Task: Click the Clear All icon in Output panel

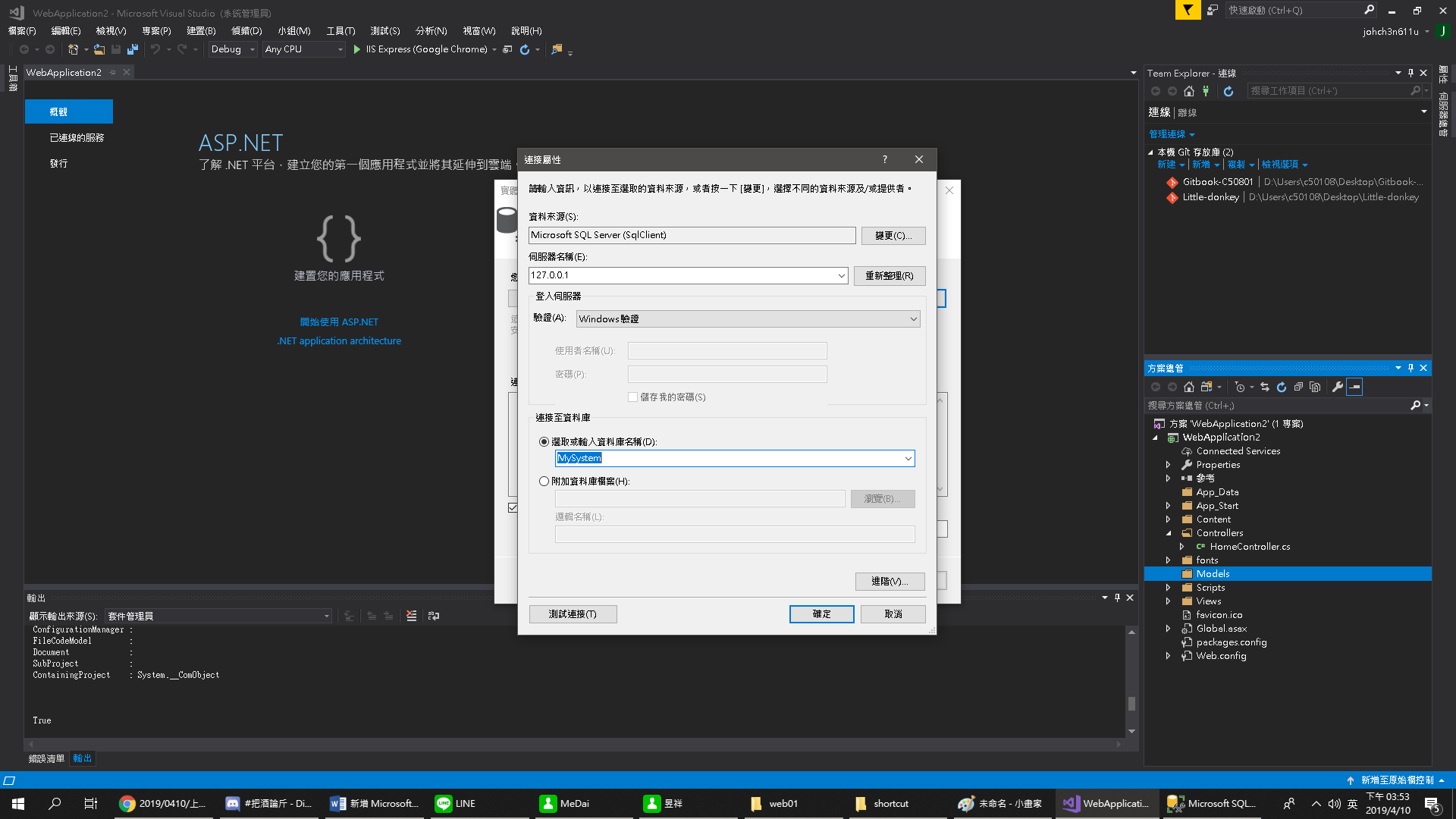Action: 411,616
